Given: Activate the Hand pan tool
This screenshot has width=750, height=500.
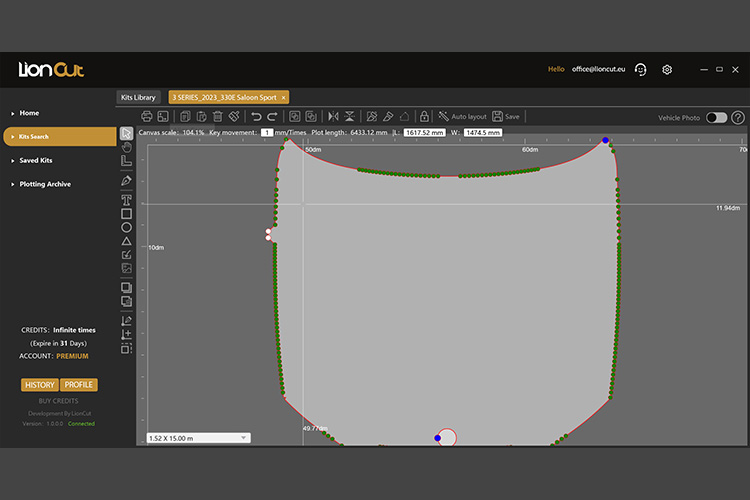Looking at the screenshot, I should pos(126,146).
